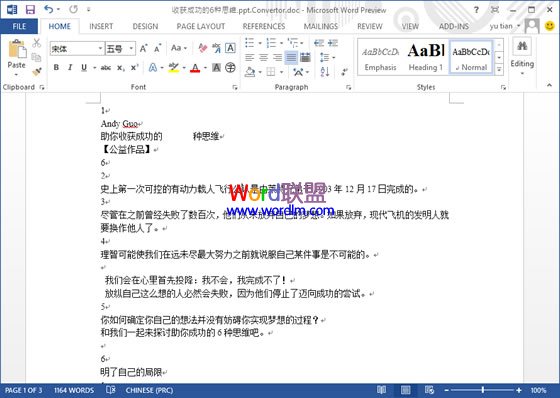This screenshot has height=398, width=560.
Task: Click the 1164 WORDS count
Action: click(x=74, y=390)
